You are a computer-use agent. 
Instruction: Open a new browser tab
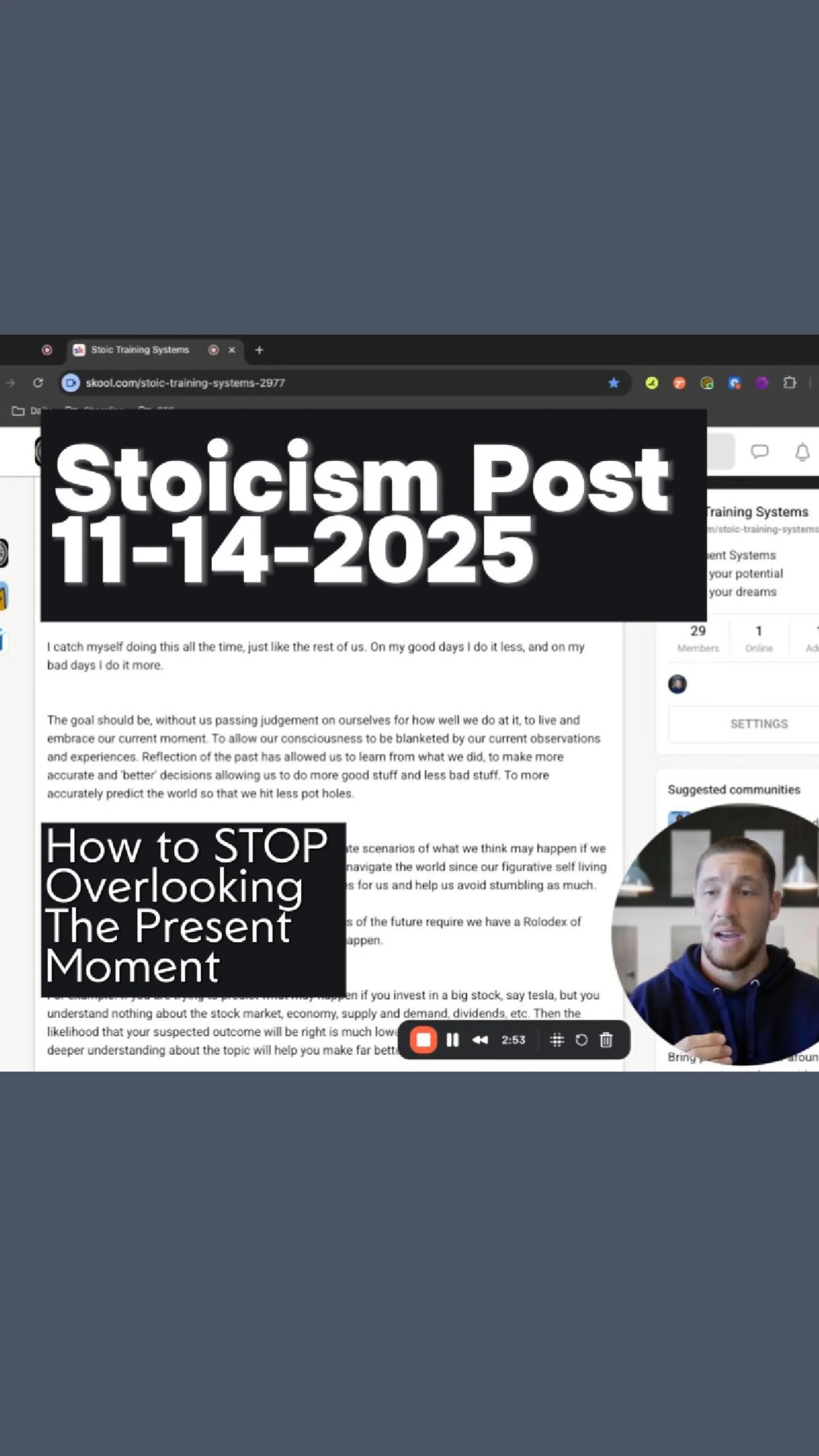(x=259, y=350)
